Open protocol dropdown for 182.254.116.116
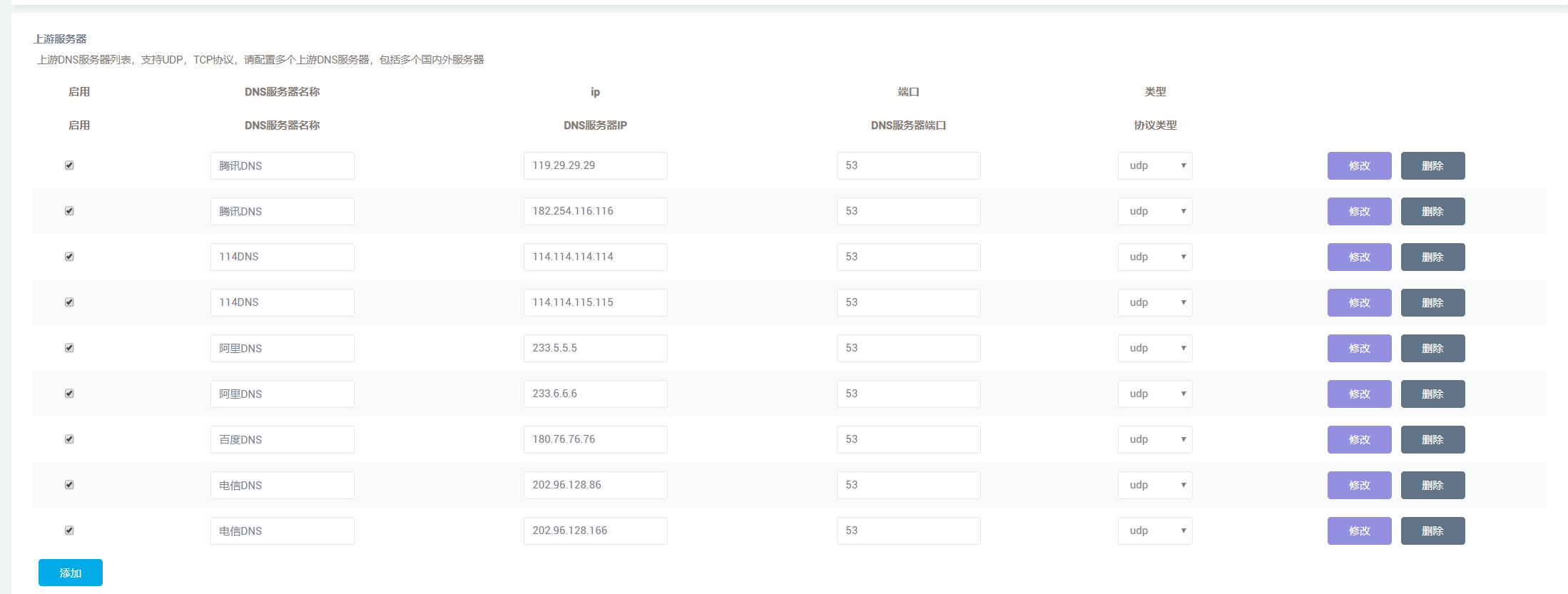The height and width of the screenshot is (594, 1568). 1155,211
